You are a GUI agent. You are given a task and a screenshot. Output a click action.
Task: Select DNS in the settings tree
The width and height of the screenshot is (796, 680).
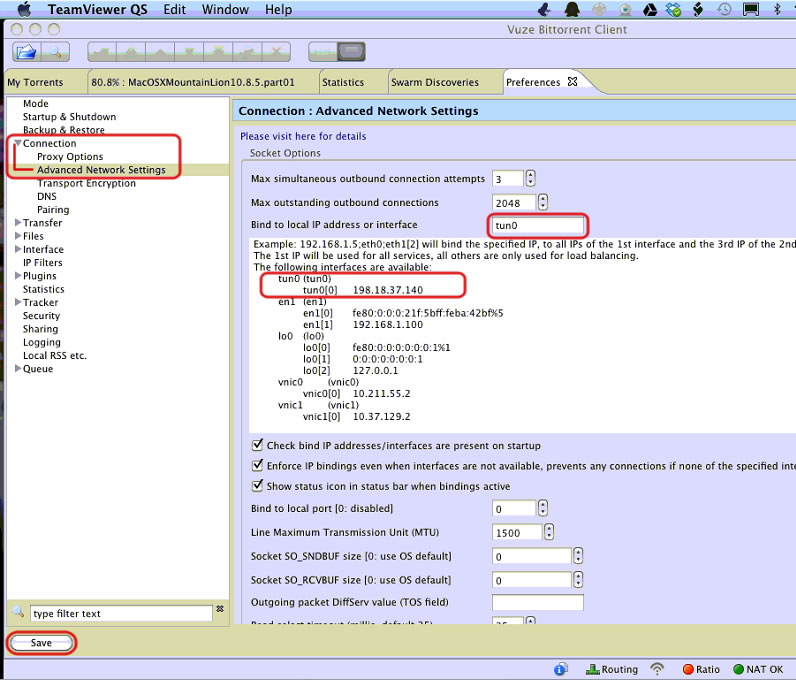[x=47, y=196]
